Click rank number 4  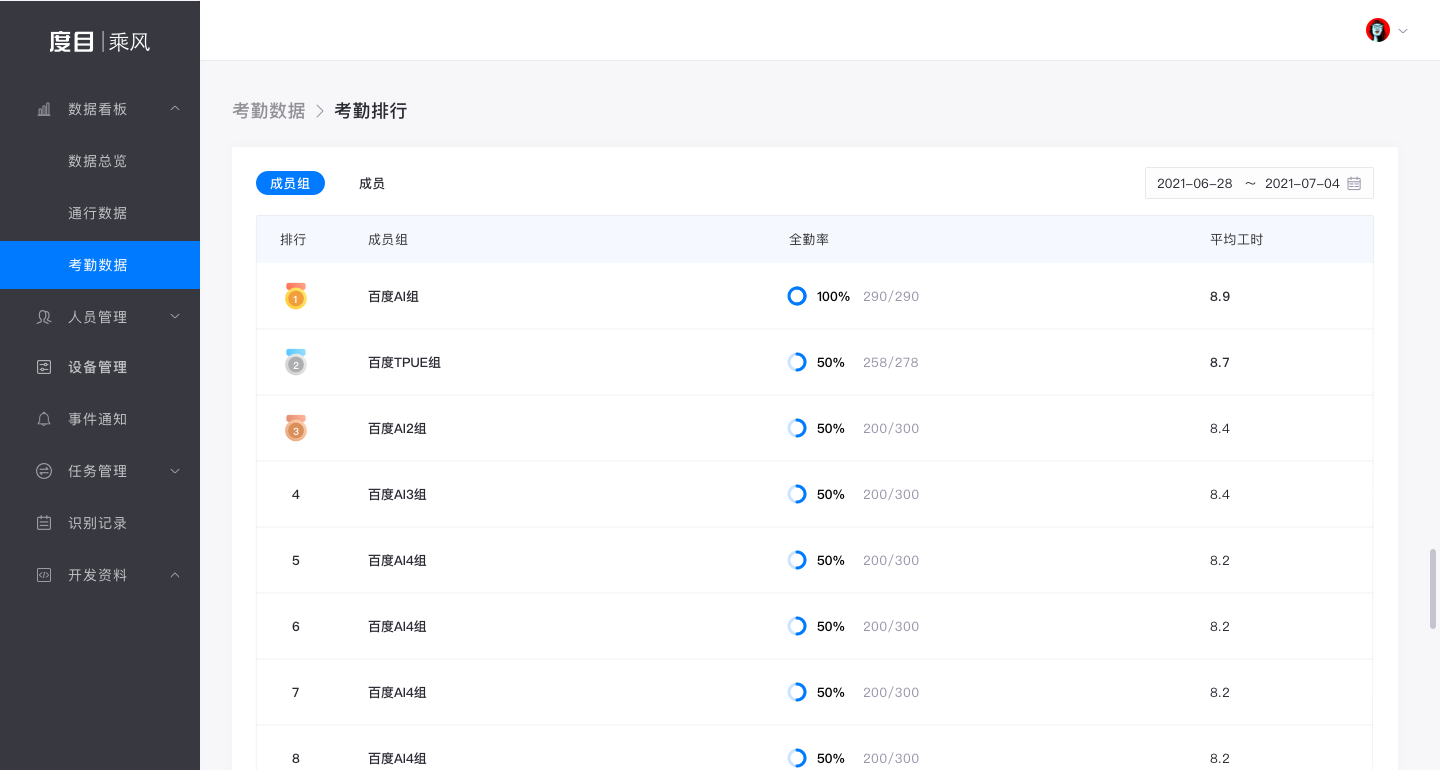(296, 494)
